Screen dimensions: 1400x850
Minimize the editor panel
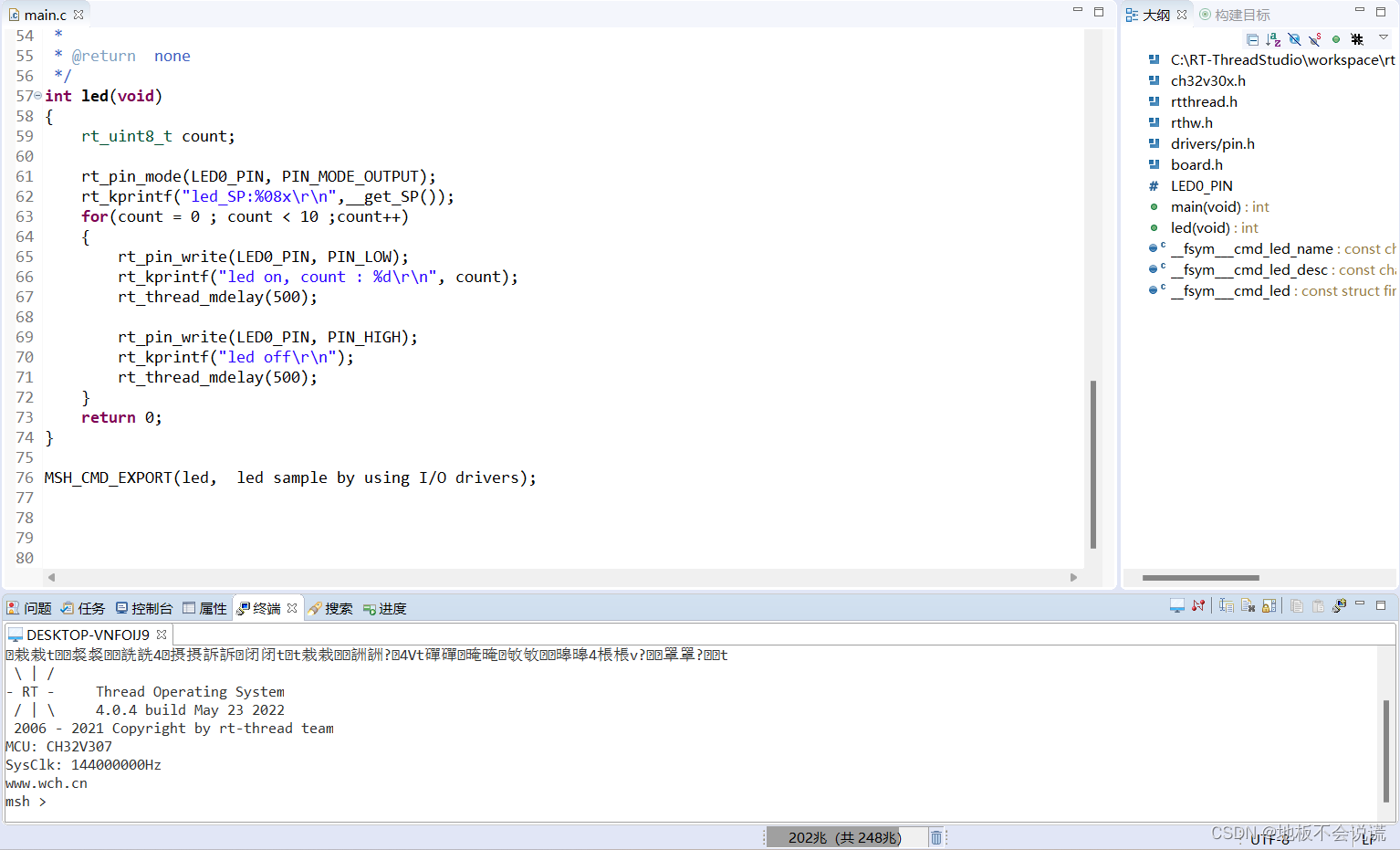coord(1078,11)
